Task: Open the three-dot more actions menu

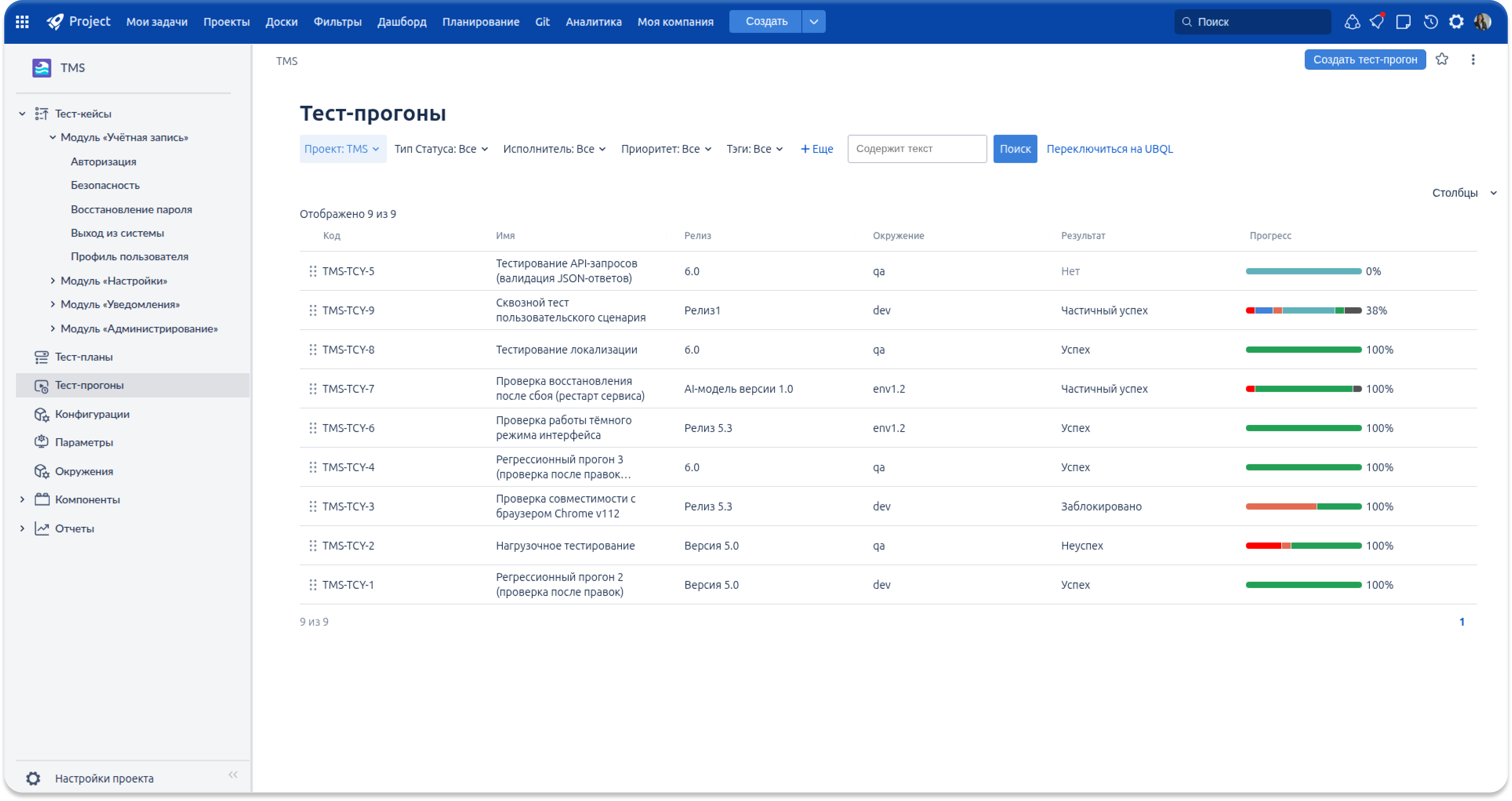Action: click(x=1473, y=59)
